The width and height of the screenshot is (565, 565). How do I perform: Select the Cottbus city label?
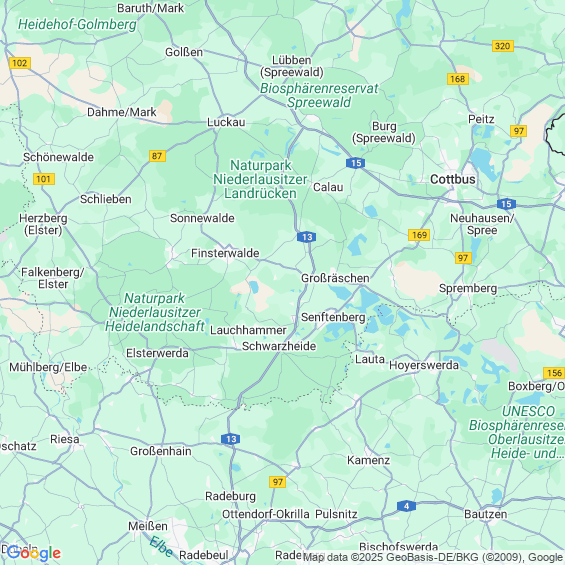click(x=453, y=179)
